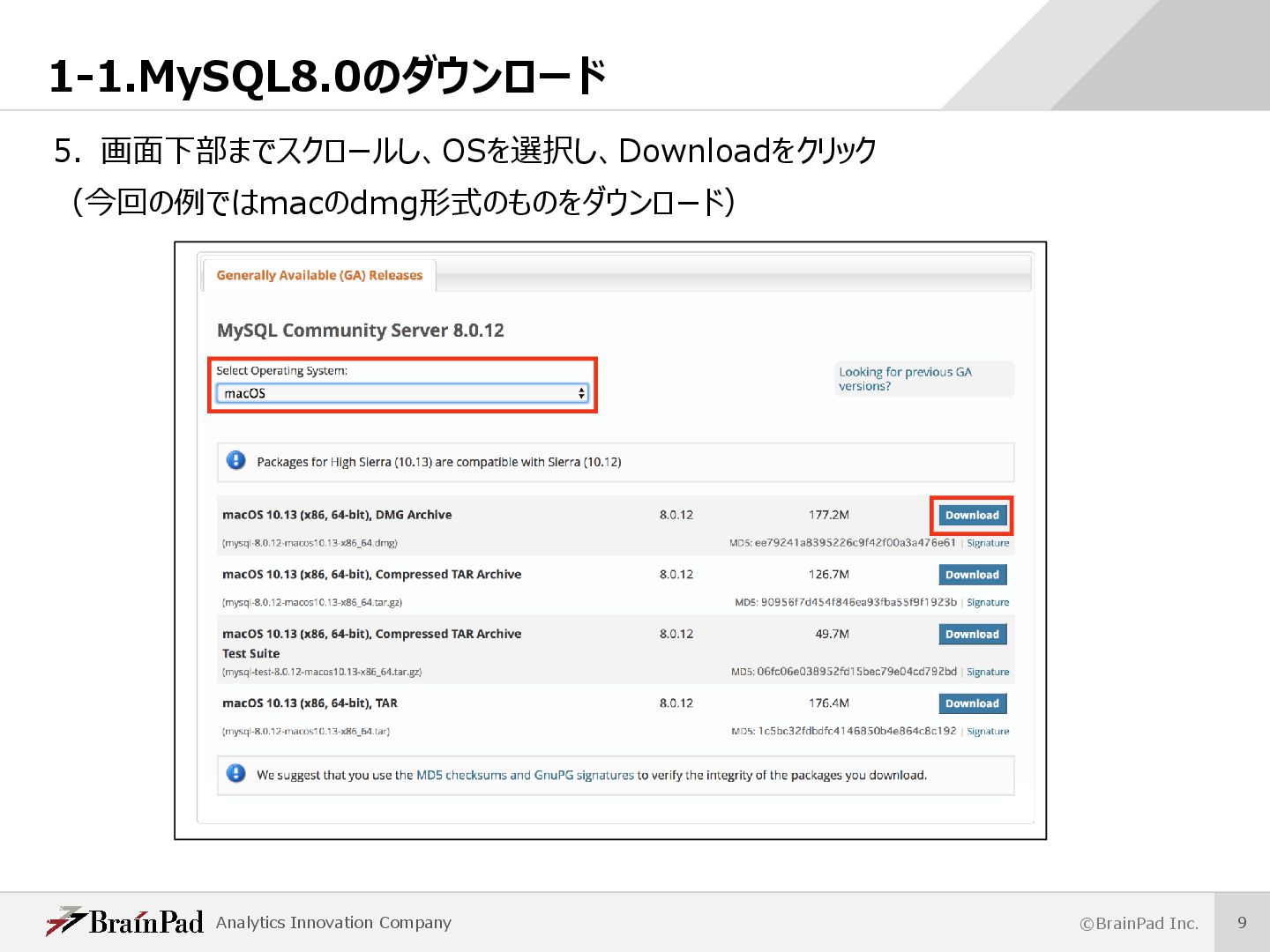1270x952 pixels.
Task: Download the Compressed TAR Archive Test Suite
Action: click(972, 634)
